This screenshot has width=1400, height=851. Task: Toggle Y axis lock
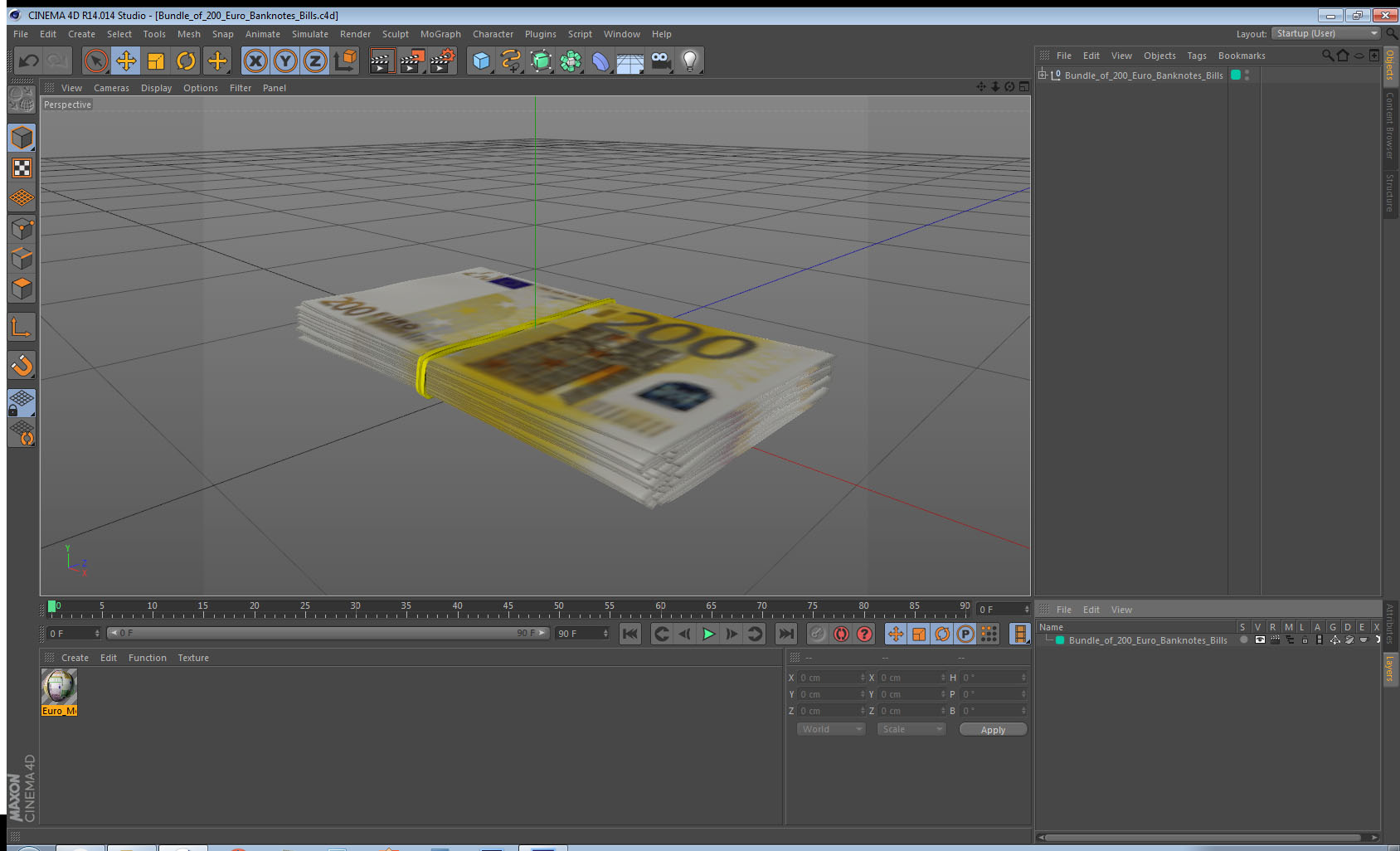[x=285, y=61]
